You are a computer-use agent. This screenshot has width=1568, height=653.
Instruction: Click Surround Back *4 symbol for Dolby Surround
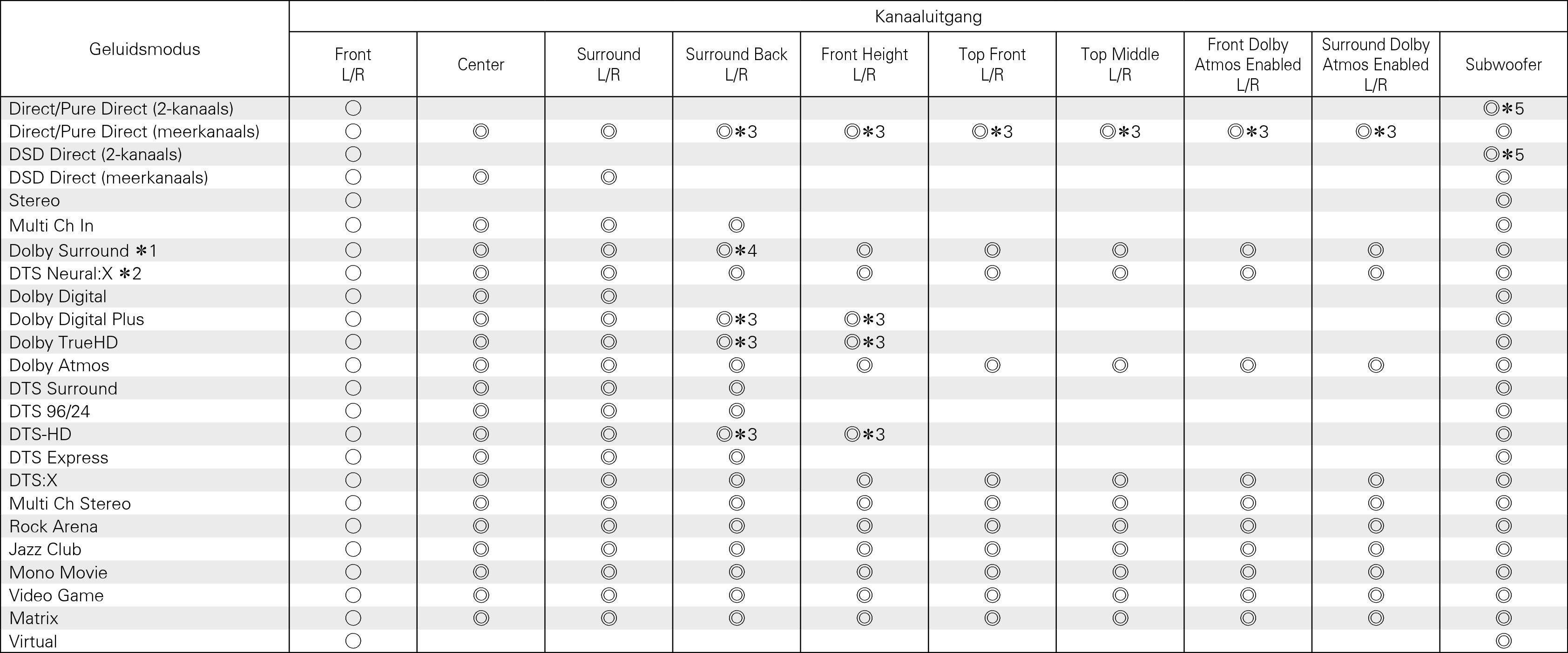point(737,251)
